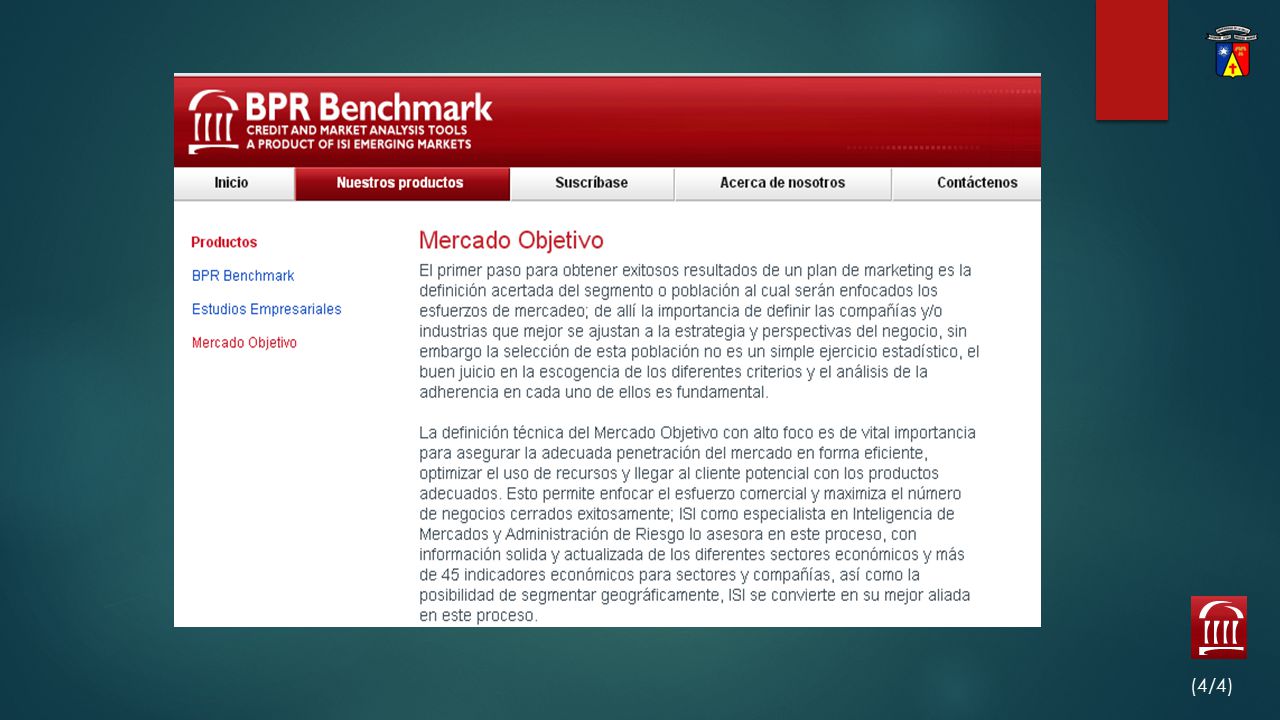Screen dimensions: 1280x720
Task: Click 'CREDIT AND MARKET ANALYSIS TOOLS' tagline
Action: pos(357,131)
